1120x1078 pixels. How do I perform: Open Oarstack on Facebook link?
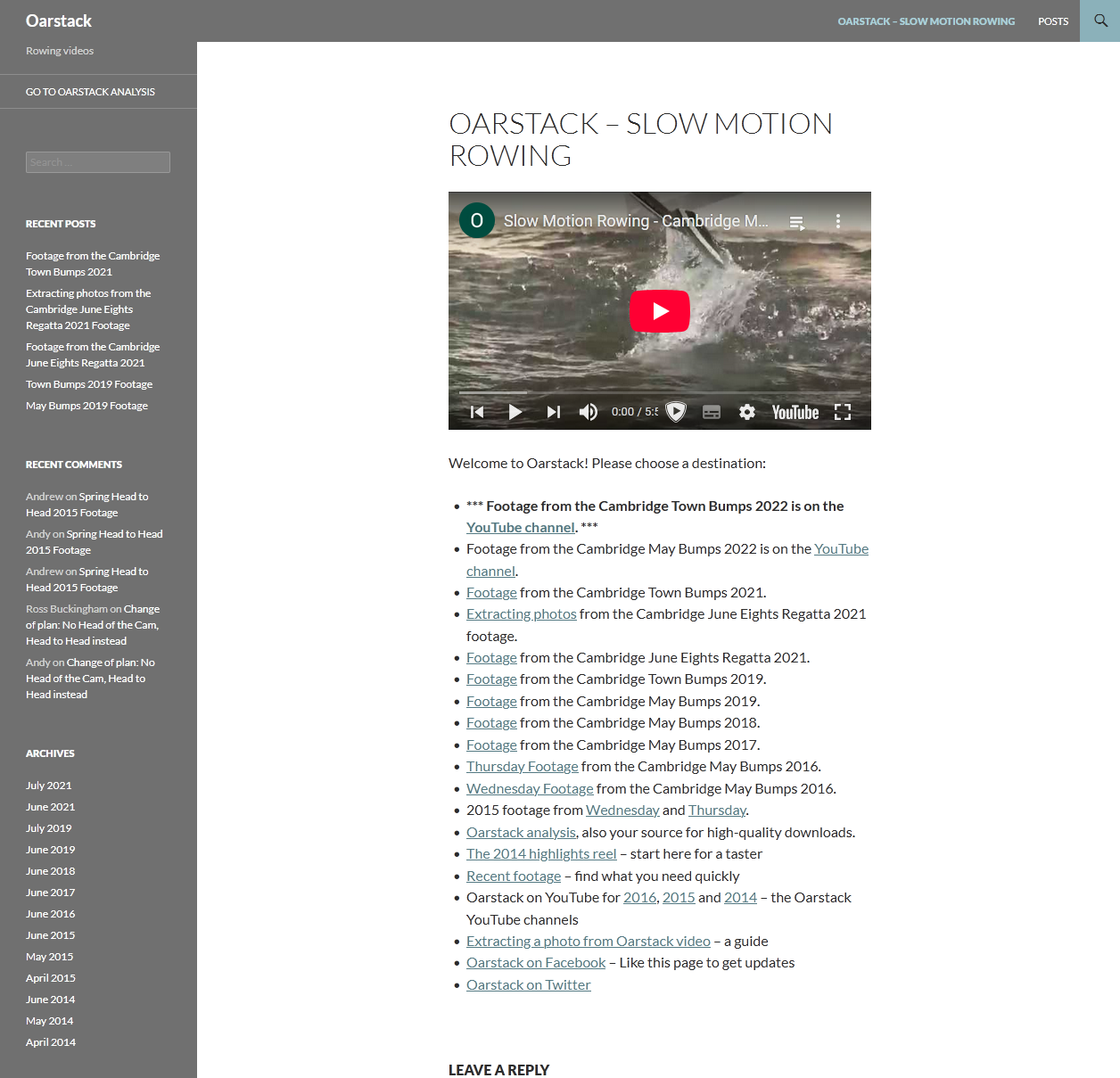pyautogui.click(x=536, y=963)
